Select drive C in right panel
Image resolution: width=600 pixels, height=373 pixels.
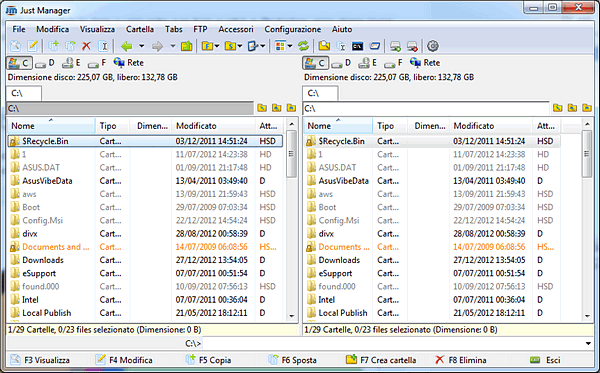(x=315, y=63)
